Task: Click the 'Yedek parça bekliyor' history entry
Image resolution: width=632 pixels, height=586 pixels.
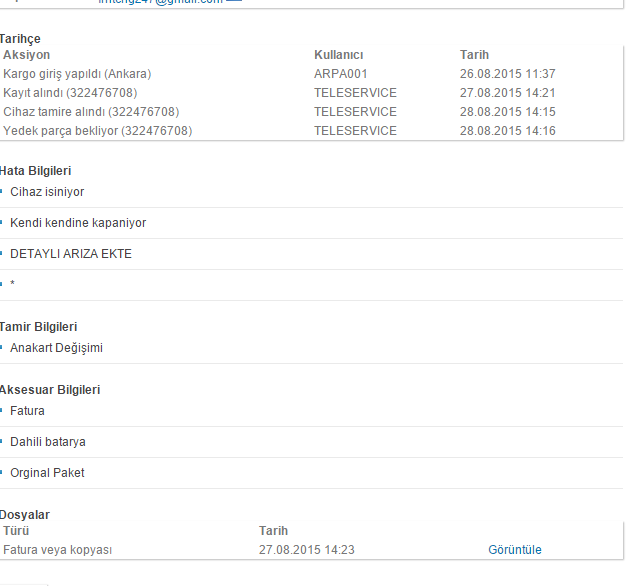Action: pyautogui.click(x=97, y=131)
